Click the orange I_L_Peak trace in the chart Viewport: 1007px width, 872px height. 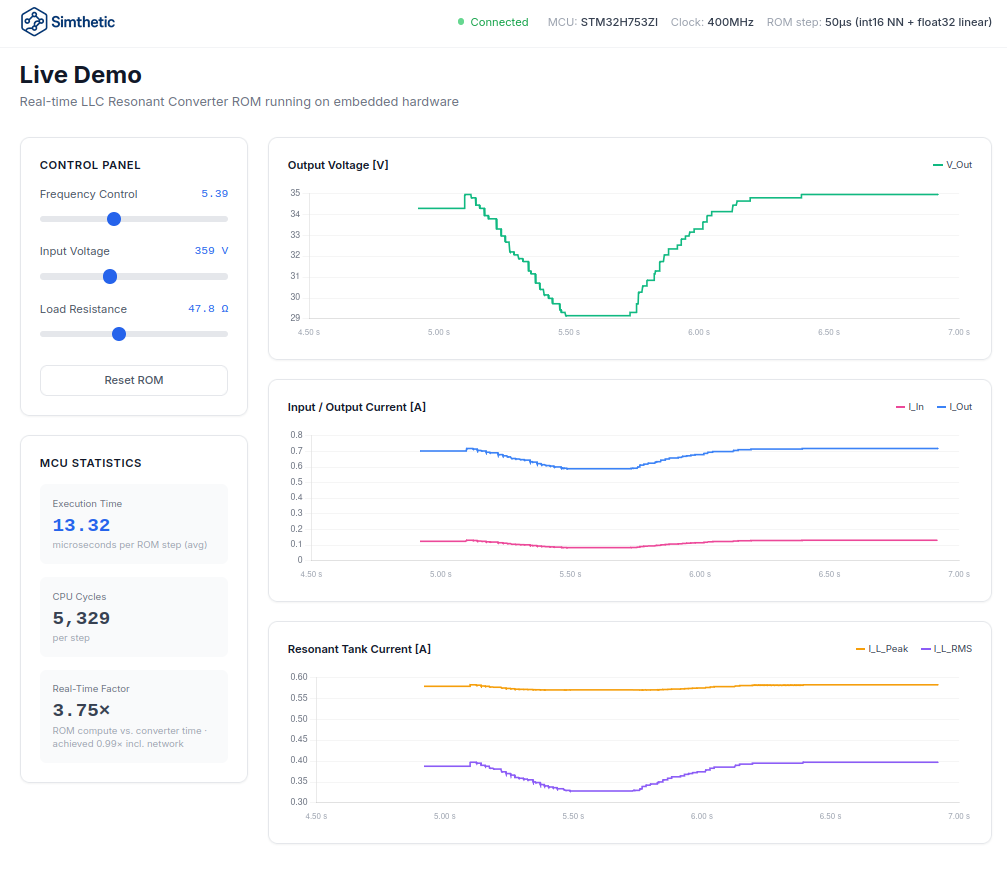click(x=681, y=688)
